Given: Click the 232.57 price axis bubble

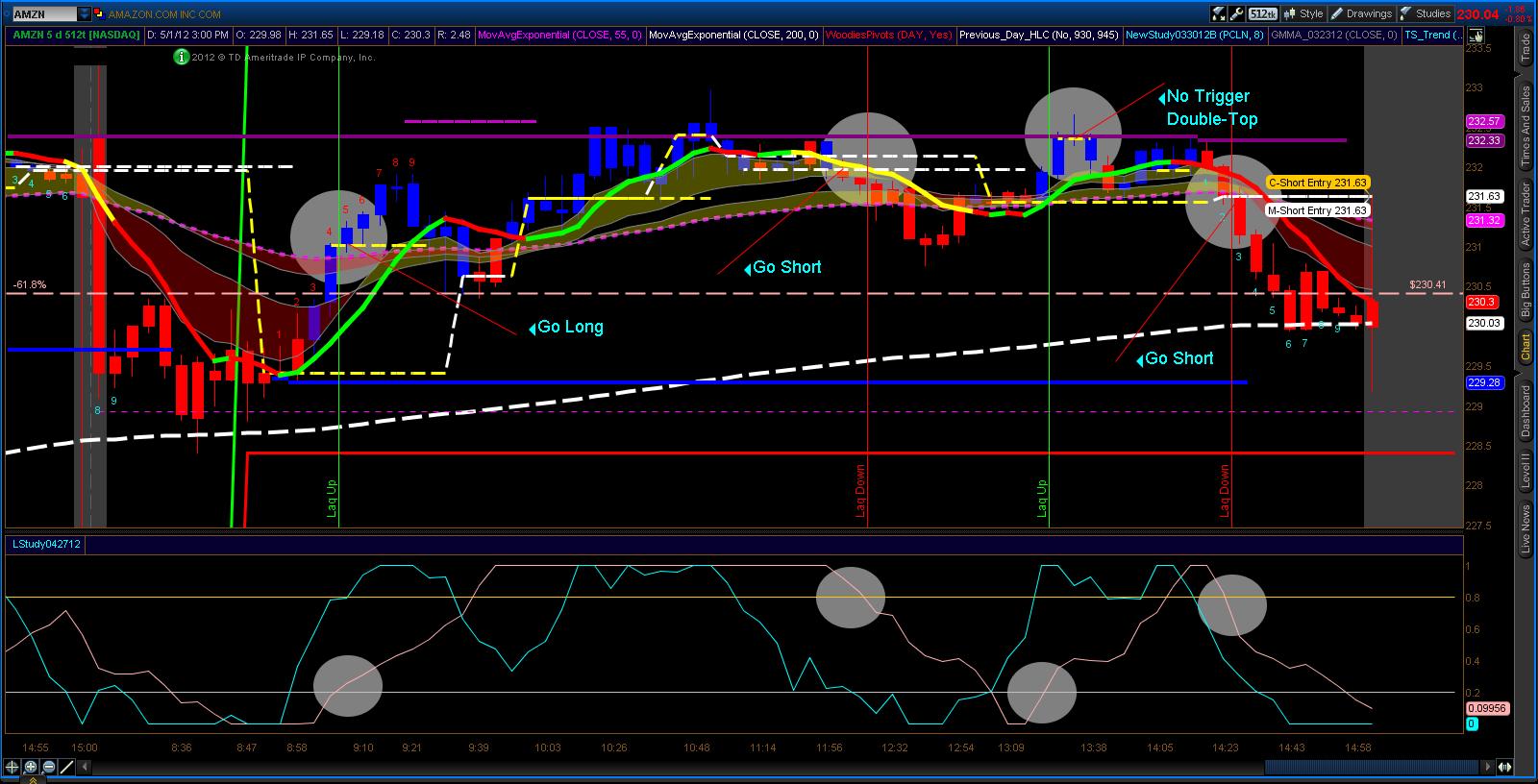Looking at the screenshot, I should click(x=1484, y=121).
